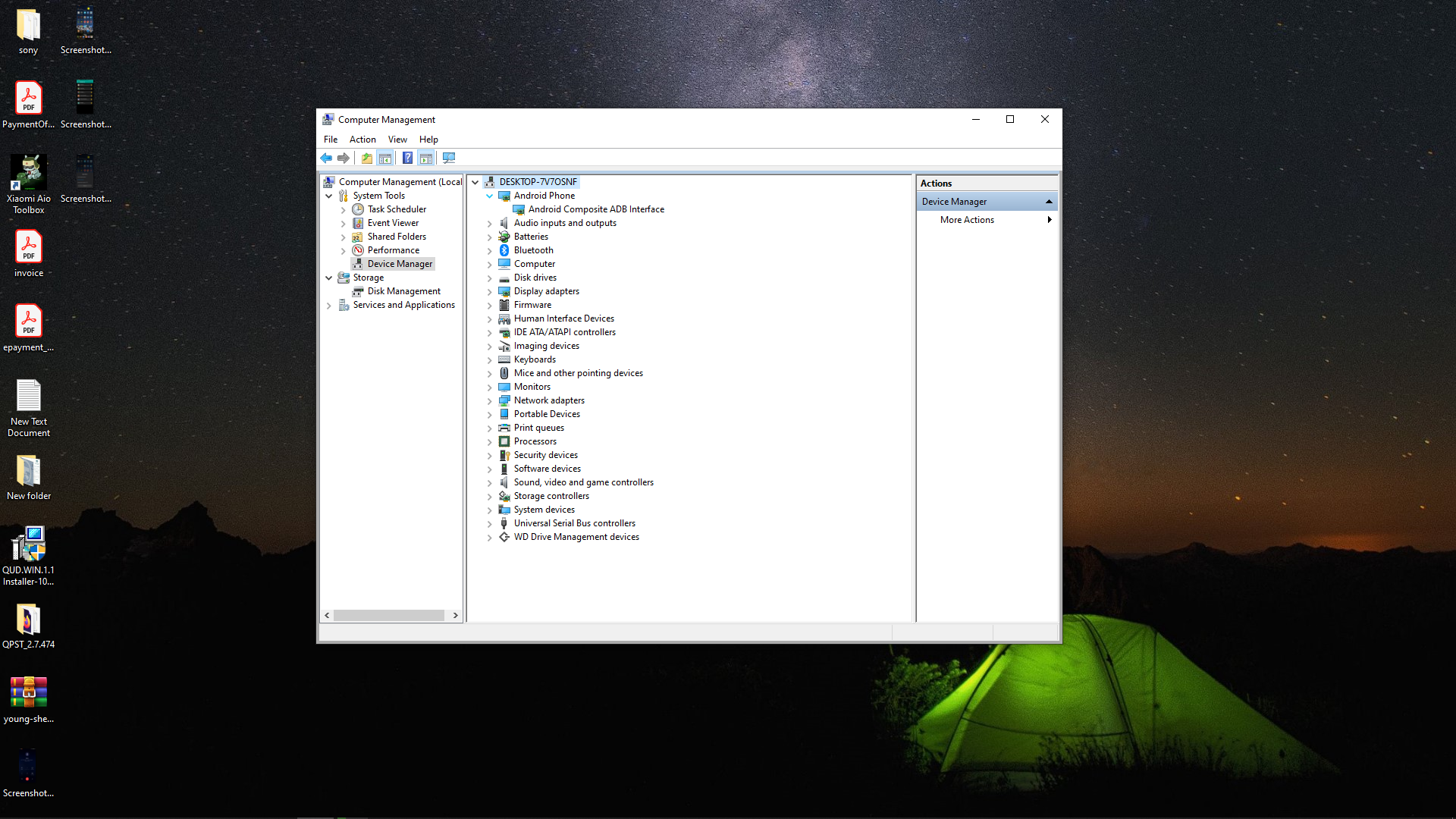The image size is (1456, 819).
Task: Open the View menu
Action: (397, 140)
